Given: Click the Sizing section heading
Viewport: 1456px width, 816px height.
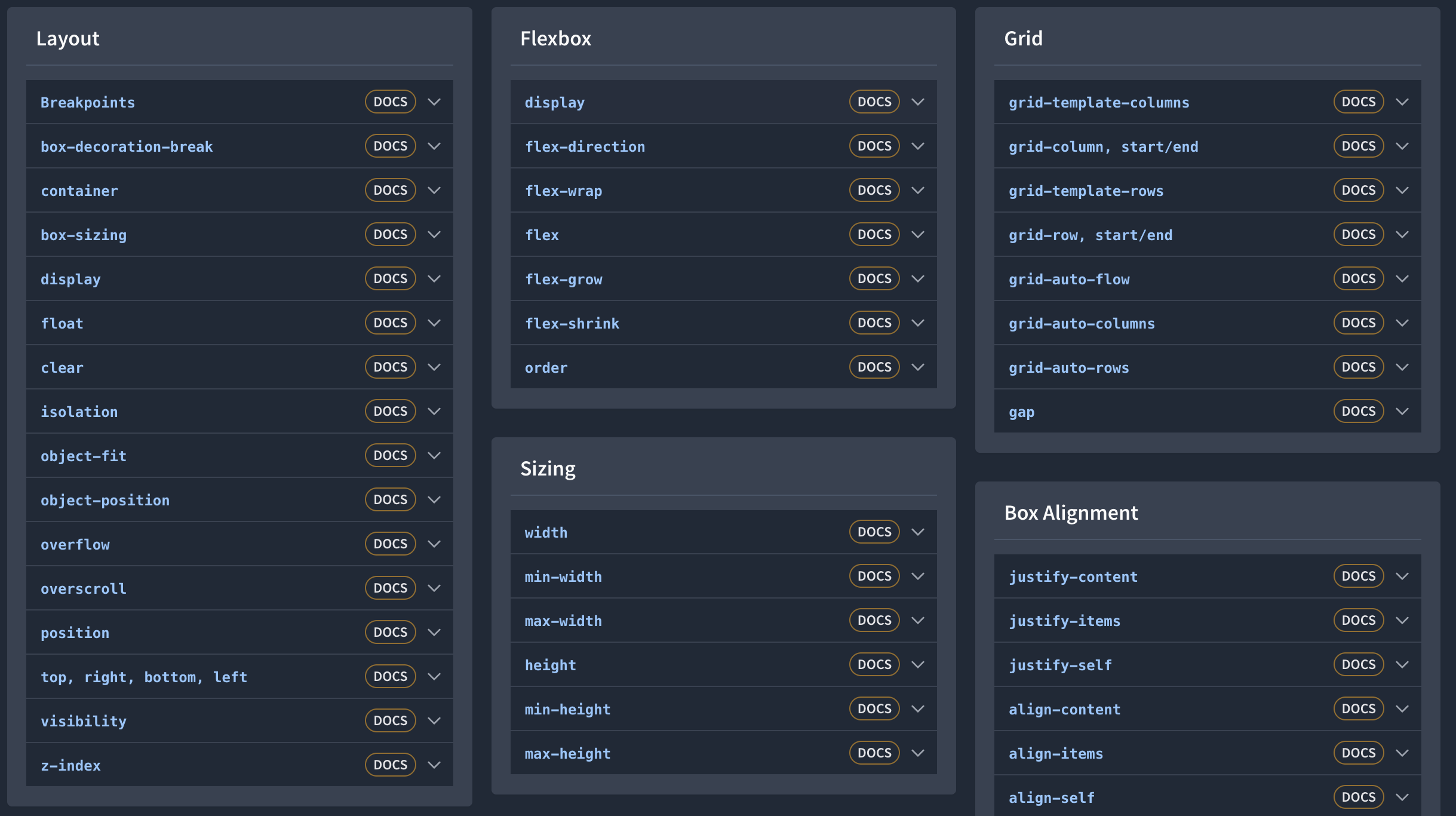Looking at the screenshot, I should coord(548,468).
